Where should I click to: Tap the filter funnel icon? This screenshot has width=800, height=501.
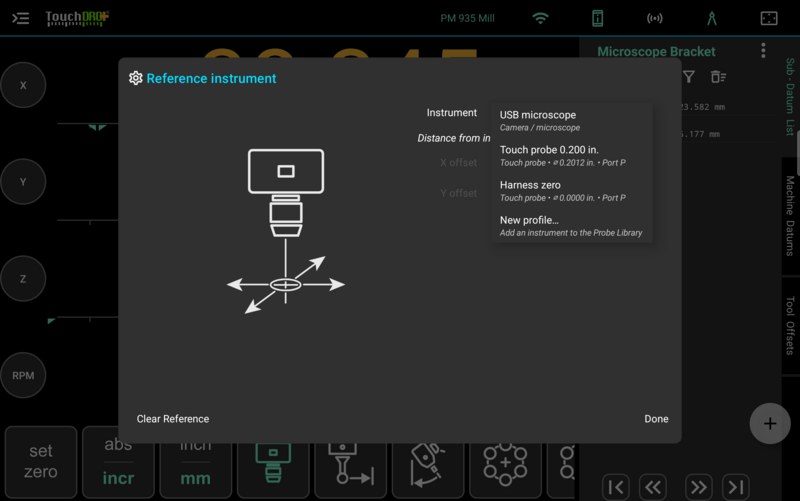coord(689,77)
